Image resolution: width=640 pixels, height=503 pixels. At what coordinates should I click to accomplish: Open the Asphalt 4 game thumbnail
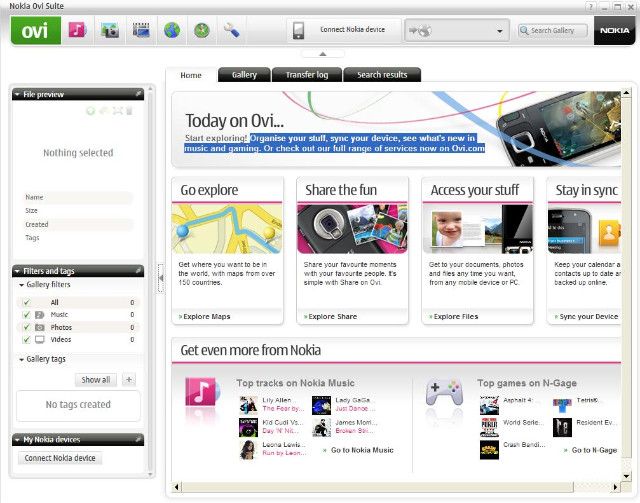[x=489, y=405]
